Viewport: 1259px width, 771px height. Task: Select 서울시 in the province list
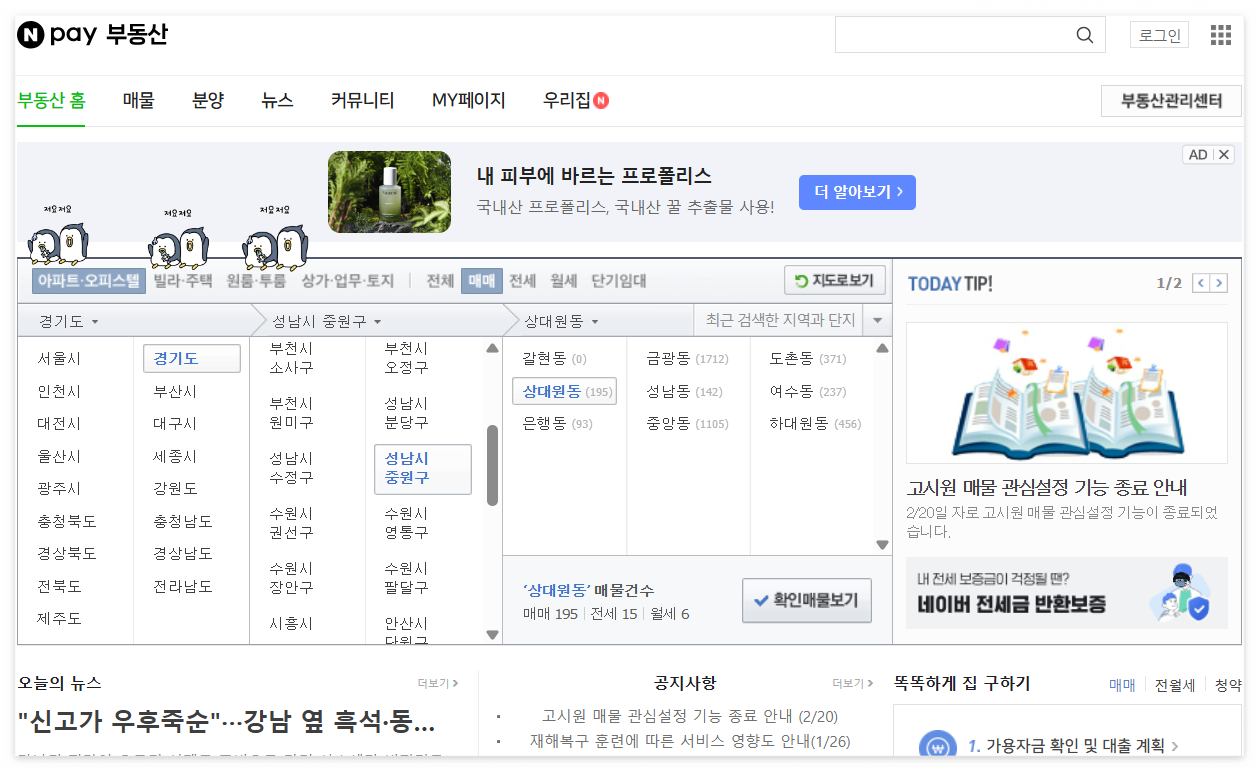point(59,358)
